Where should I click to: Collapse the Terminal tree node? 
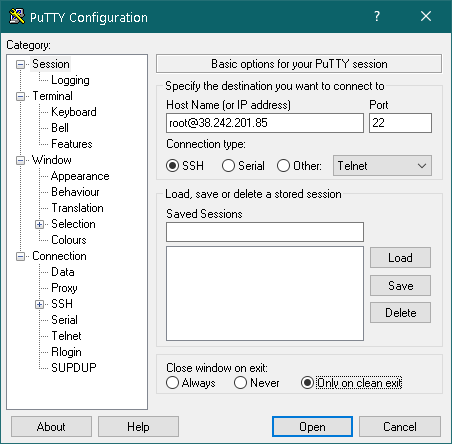[20, 96]
